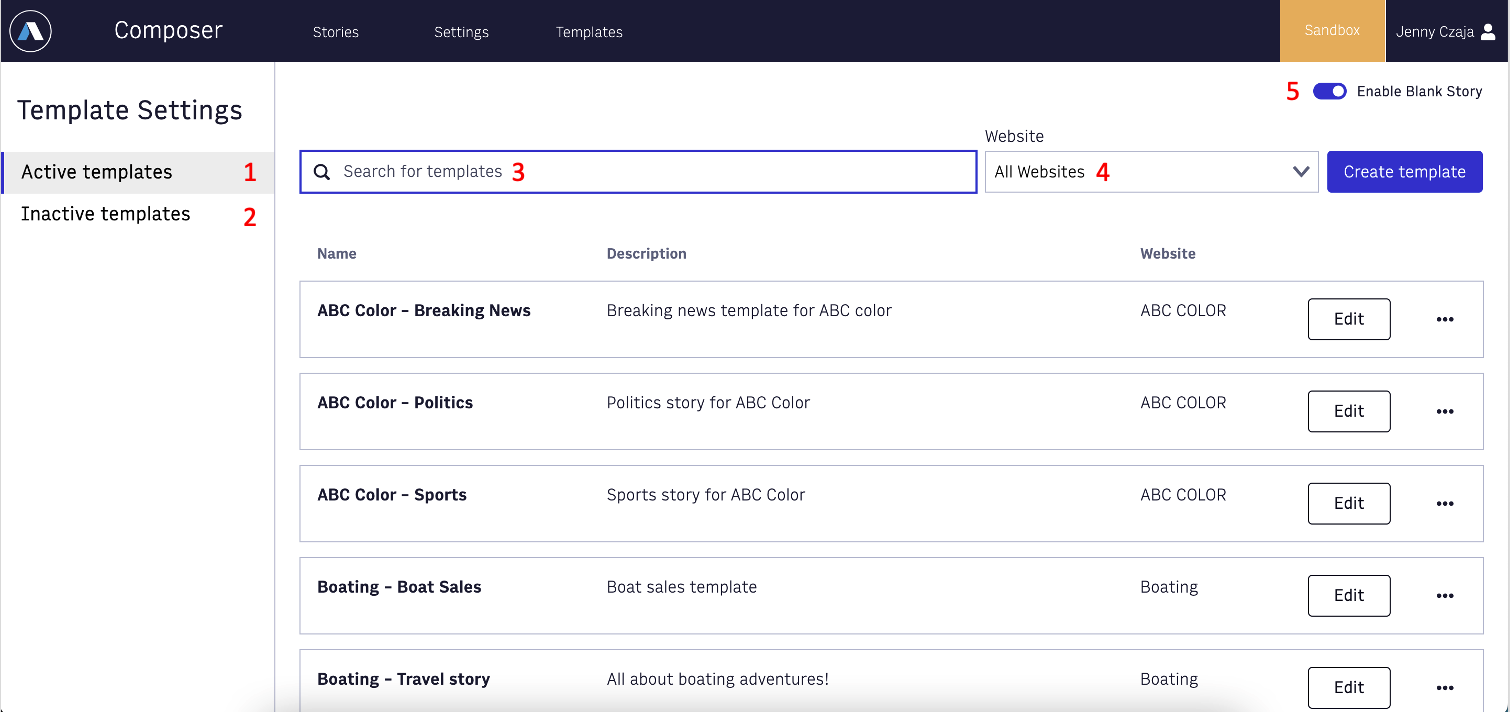The width and height of the screenshot is (1510, 712).
Task: Click the 'Boat sales template' description
Action: tap(682, 587)
